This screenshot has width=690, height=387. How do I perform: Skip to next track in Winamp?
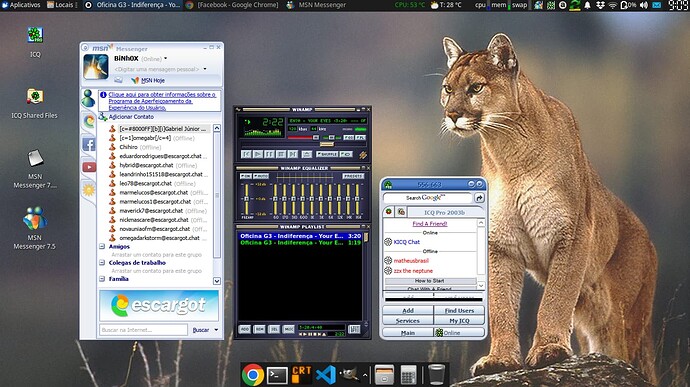point(293,154)
